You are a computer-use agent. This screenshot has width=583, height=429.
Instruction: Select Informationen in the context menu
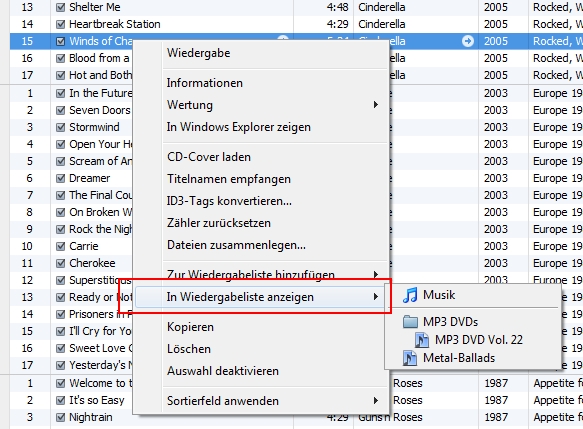tap(204, 83)
